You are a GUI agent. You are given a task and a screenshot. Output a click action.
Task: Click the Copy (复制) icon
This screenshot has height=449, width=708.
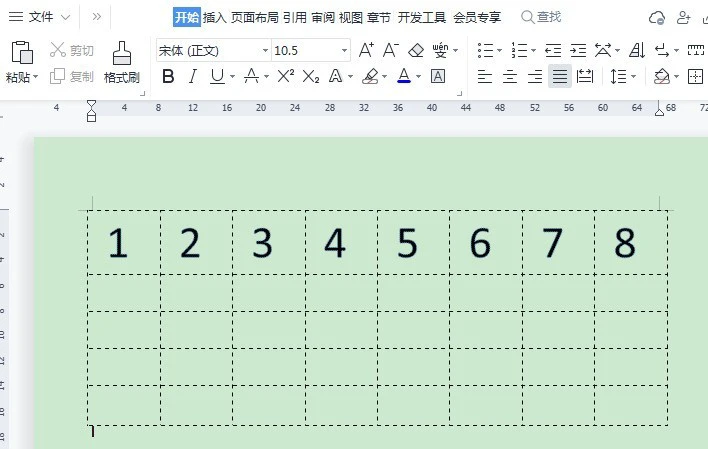[57, 76]
